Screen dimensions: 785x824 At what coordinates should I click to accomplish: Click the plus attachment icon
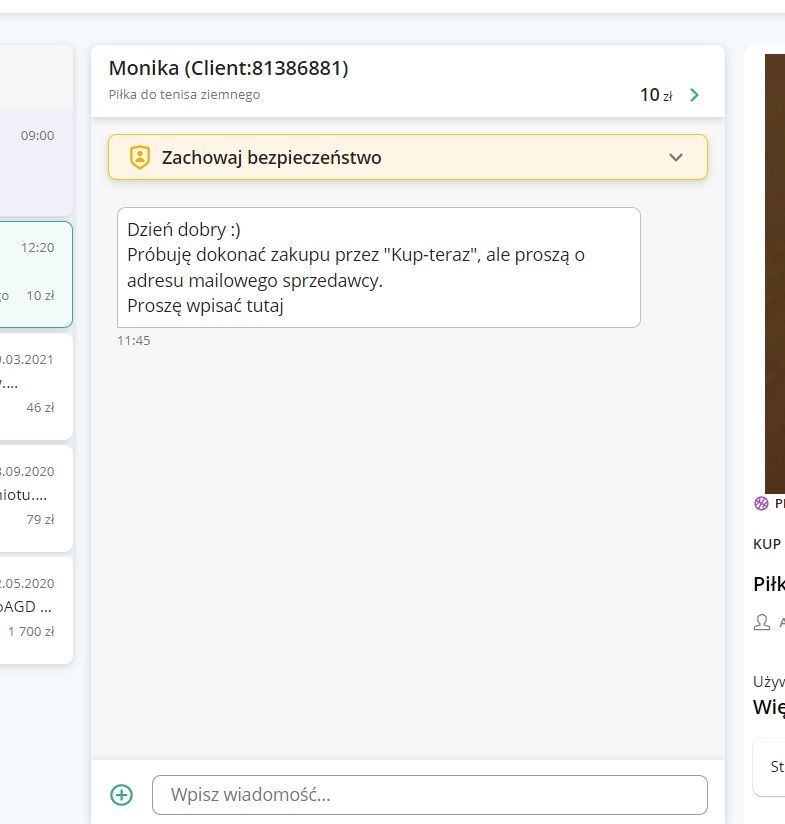[121, 795]
